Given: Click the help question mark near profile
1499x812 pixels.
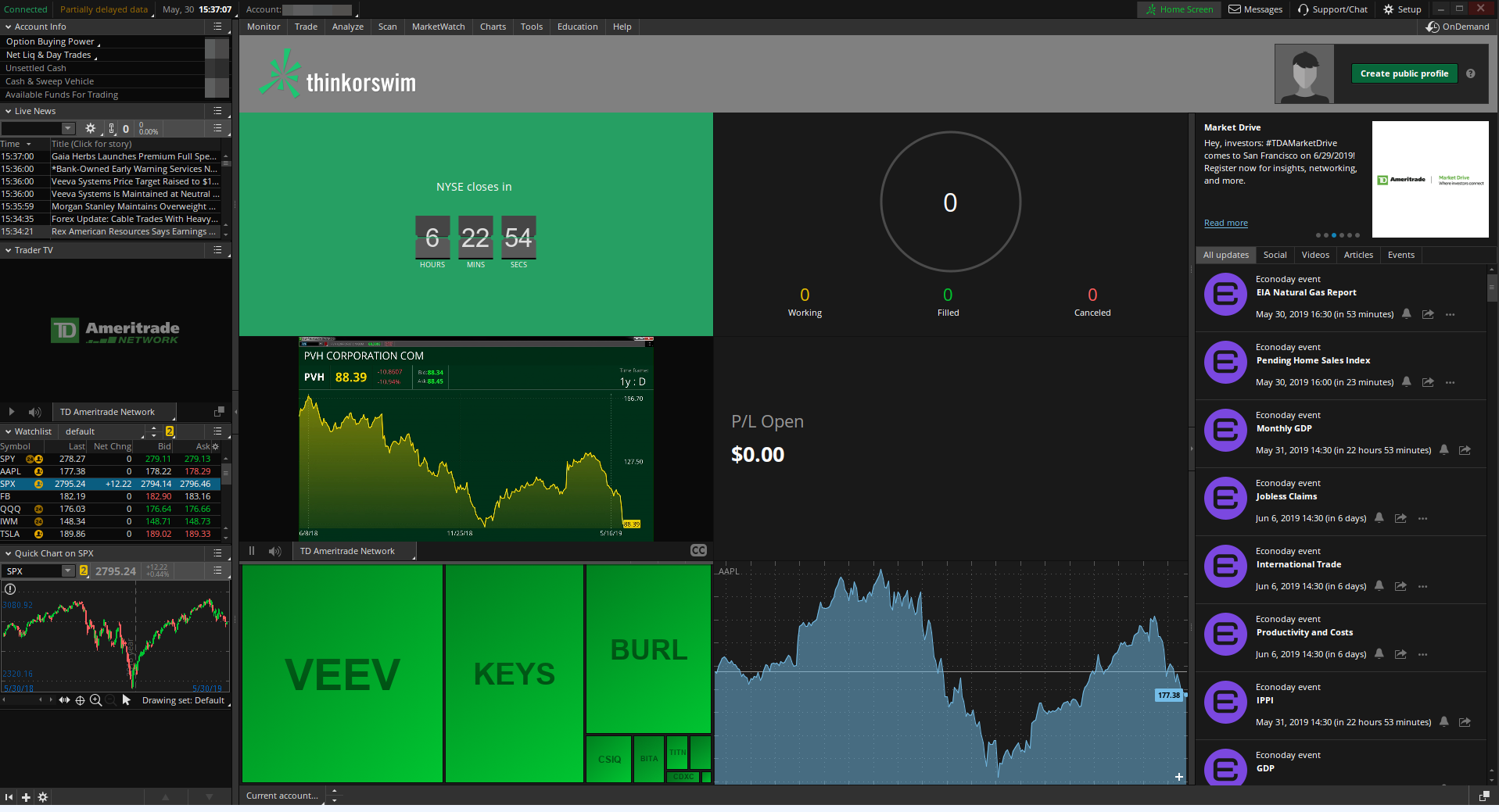Looking at the screenshot, I should [x=1470, y=73].
